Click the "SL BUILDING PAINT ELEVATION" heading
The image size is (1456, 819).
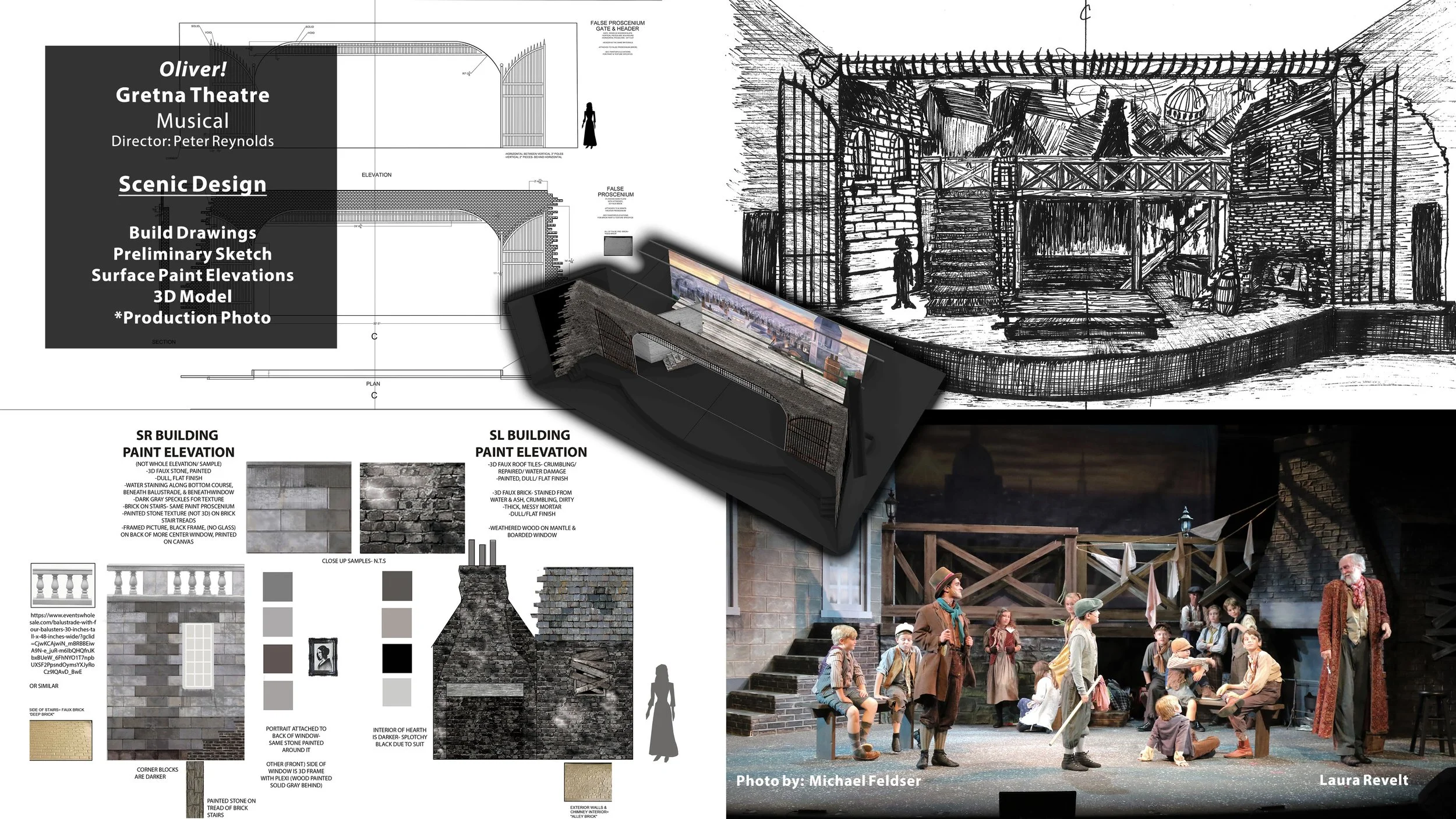pos(531,444)
